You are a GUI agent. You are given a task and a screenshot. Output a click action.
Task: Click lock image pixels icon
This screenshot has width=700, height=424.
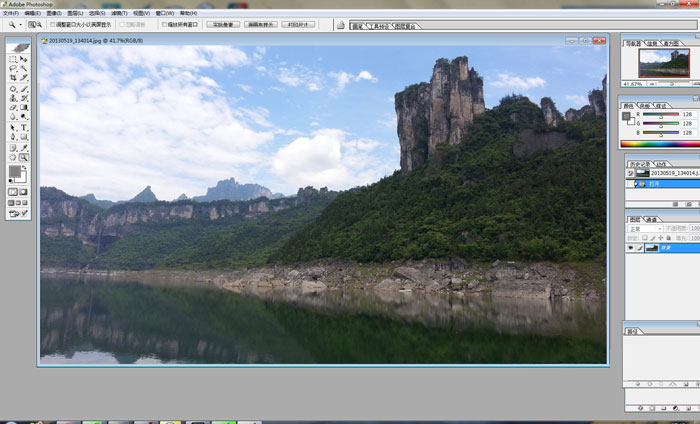(653, 238)
